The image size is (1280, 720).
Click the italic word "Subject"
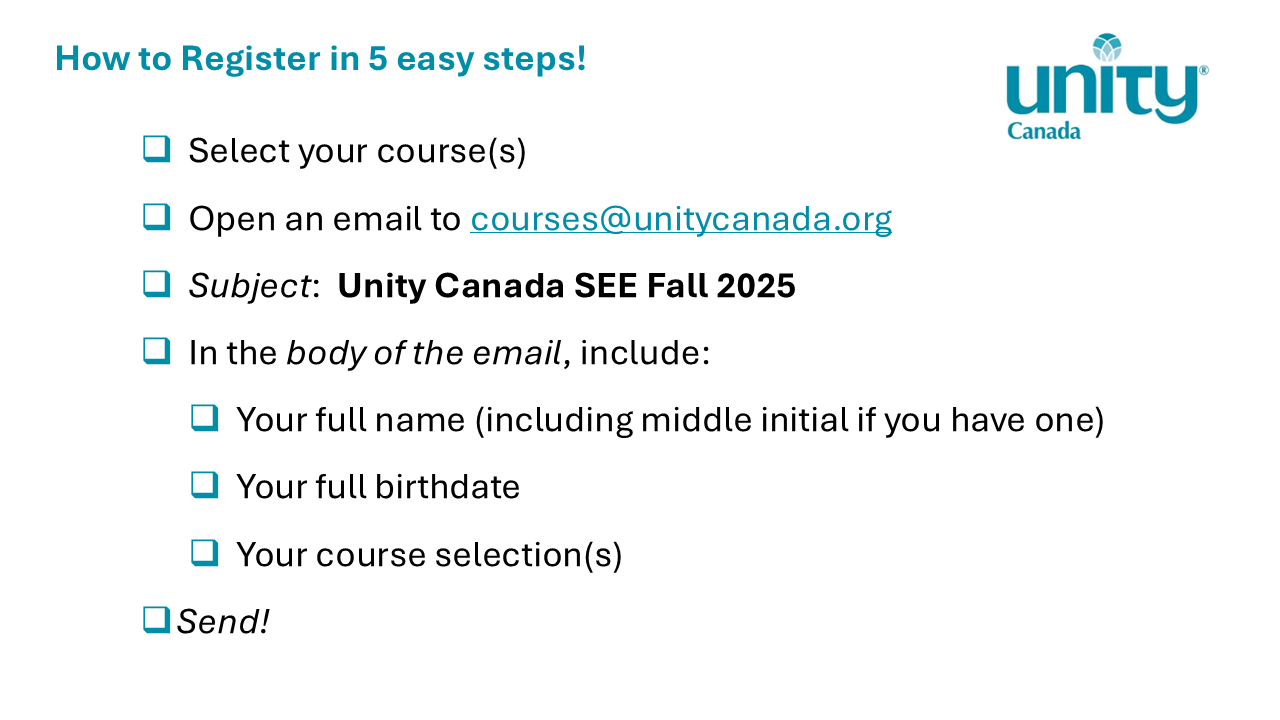point(250,286)
